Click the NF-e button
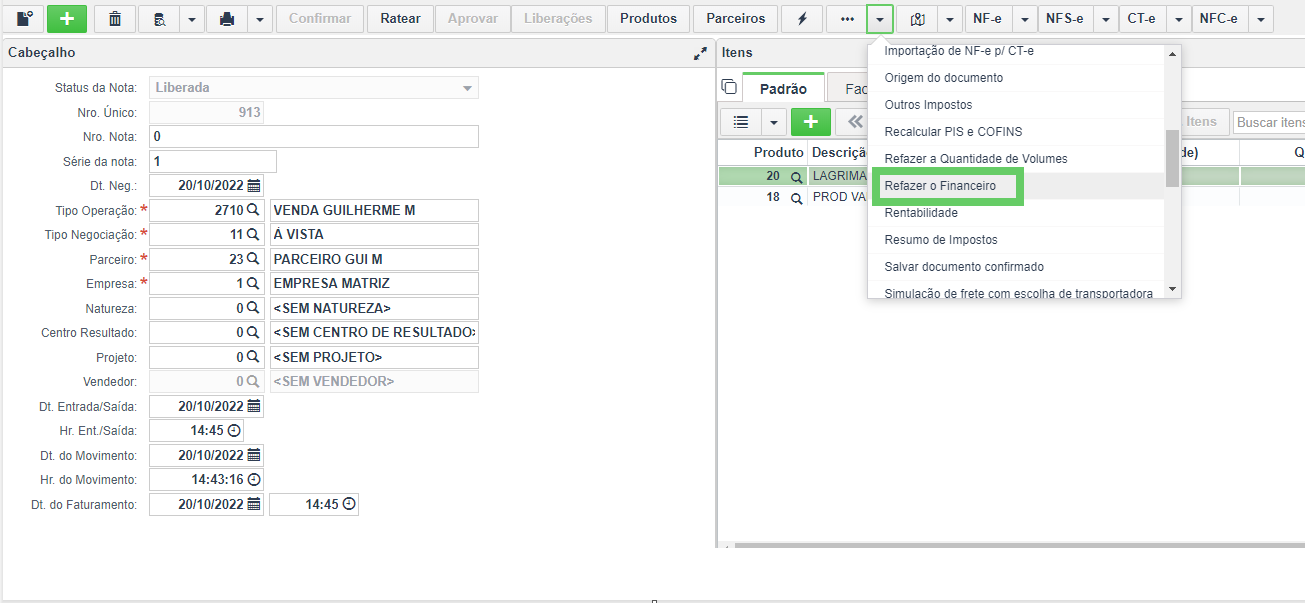The width and height of the screenshot is (1305, 603). point(988,19)
